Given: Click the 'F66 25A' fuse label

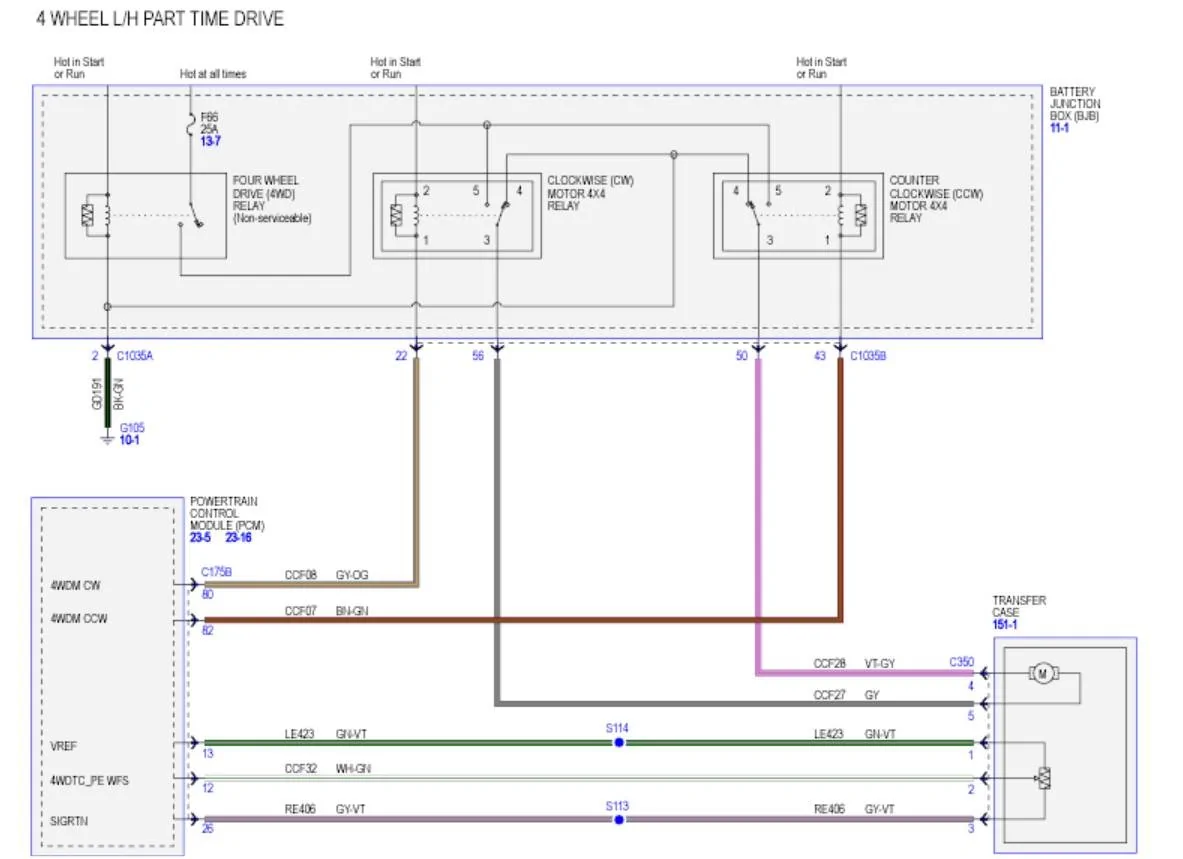Looking at the screenshot, I should pos(210,123).
